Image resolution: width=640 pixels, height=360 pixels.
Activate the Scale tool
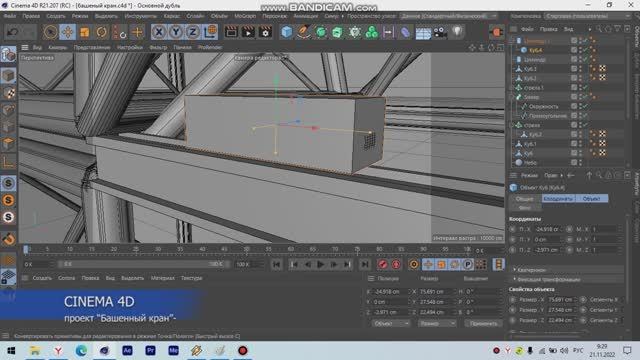pos(84,32)
